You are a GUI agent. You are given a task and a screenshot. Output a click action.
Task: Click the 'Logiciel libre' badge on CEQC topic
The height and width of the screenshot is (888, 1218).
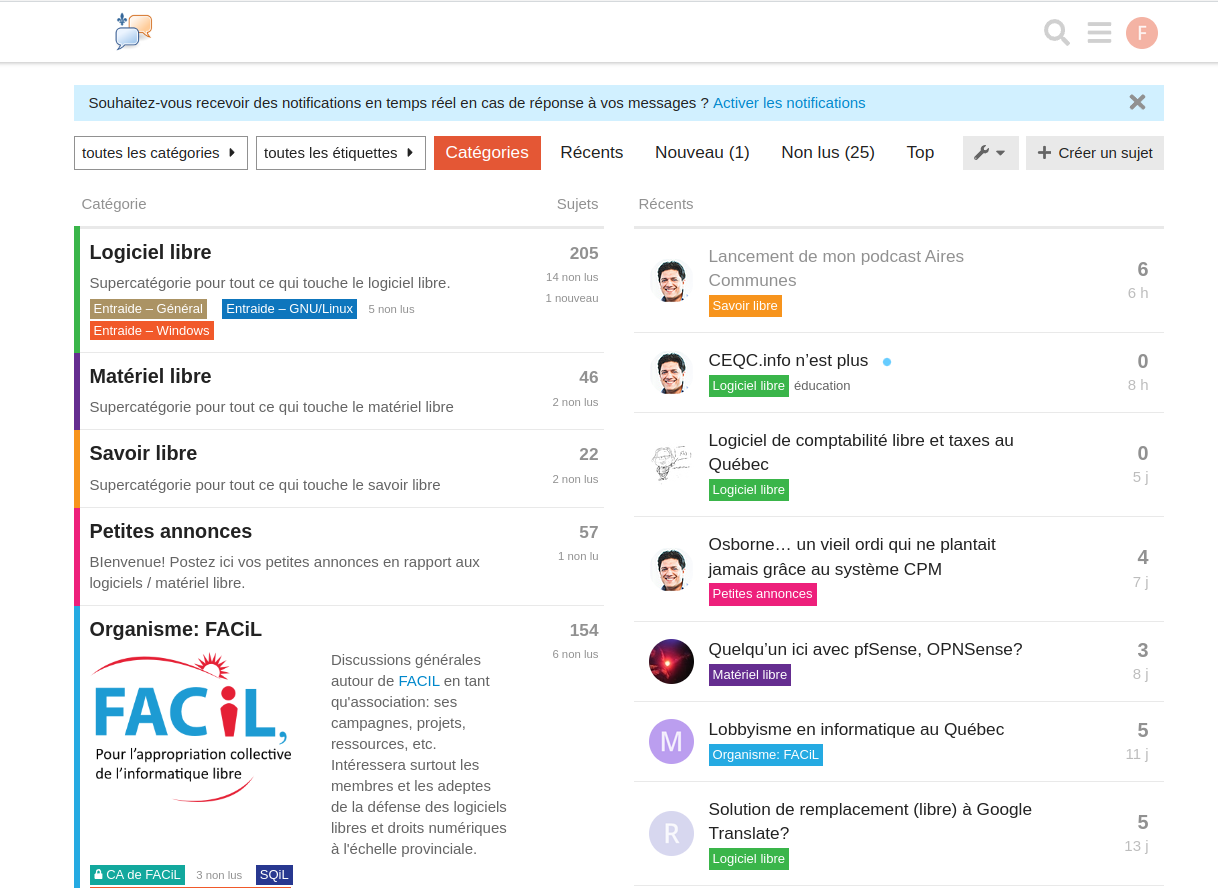(749, 386)
